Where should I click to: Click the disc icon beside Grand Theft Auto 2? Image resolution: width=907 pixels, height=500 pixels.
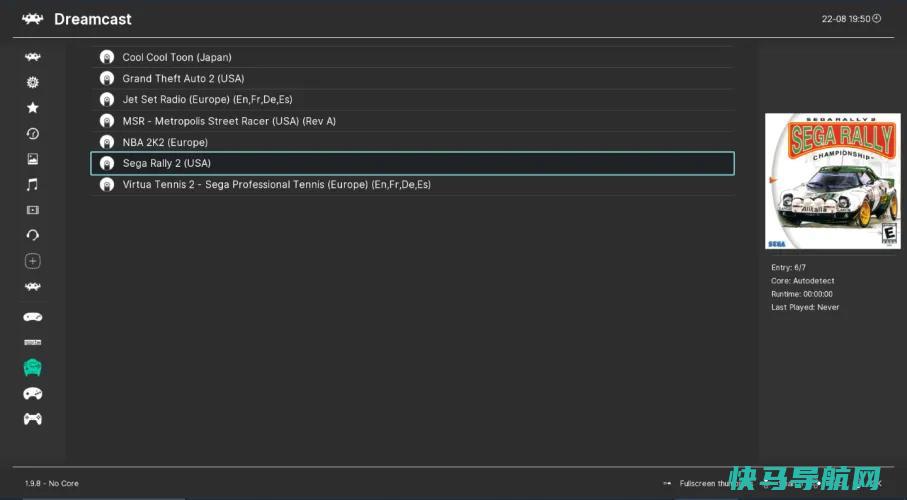[x=106, y=78]
